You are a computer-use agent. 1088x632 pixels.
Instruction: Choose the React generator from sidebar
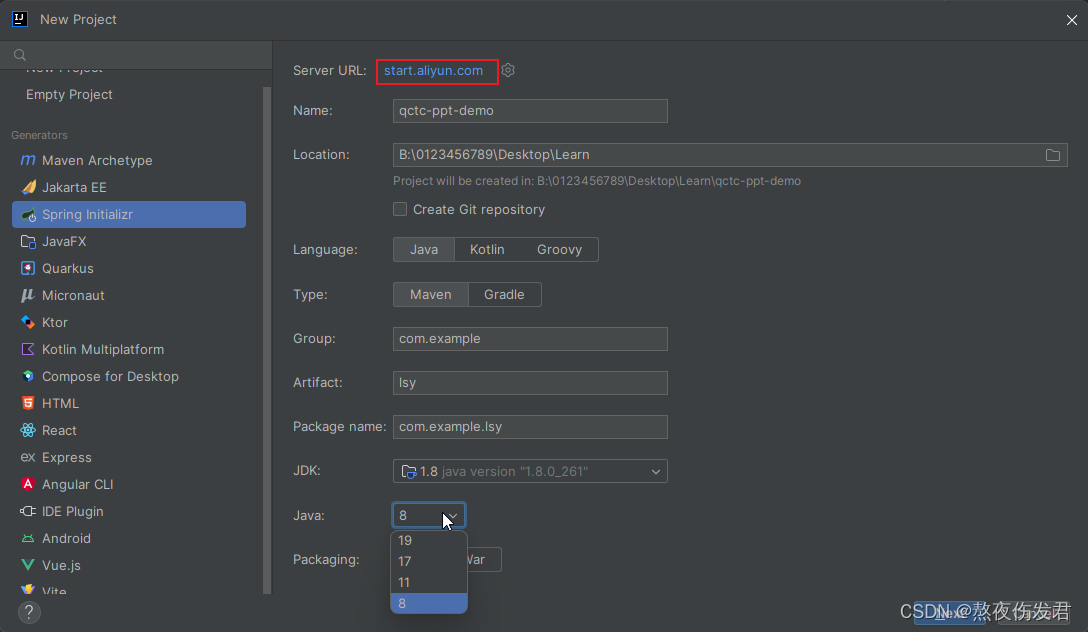58,430
